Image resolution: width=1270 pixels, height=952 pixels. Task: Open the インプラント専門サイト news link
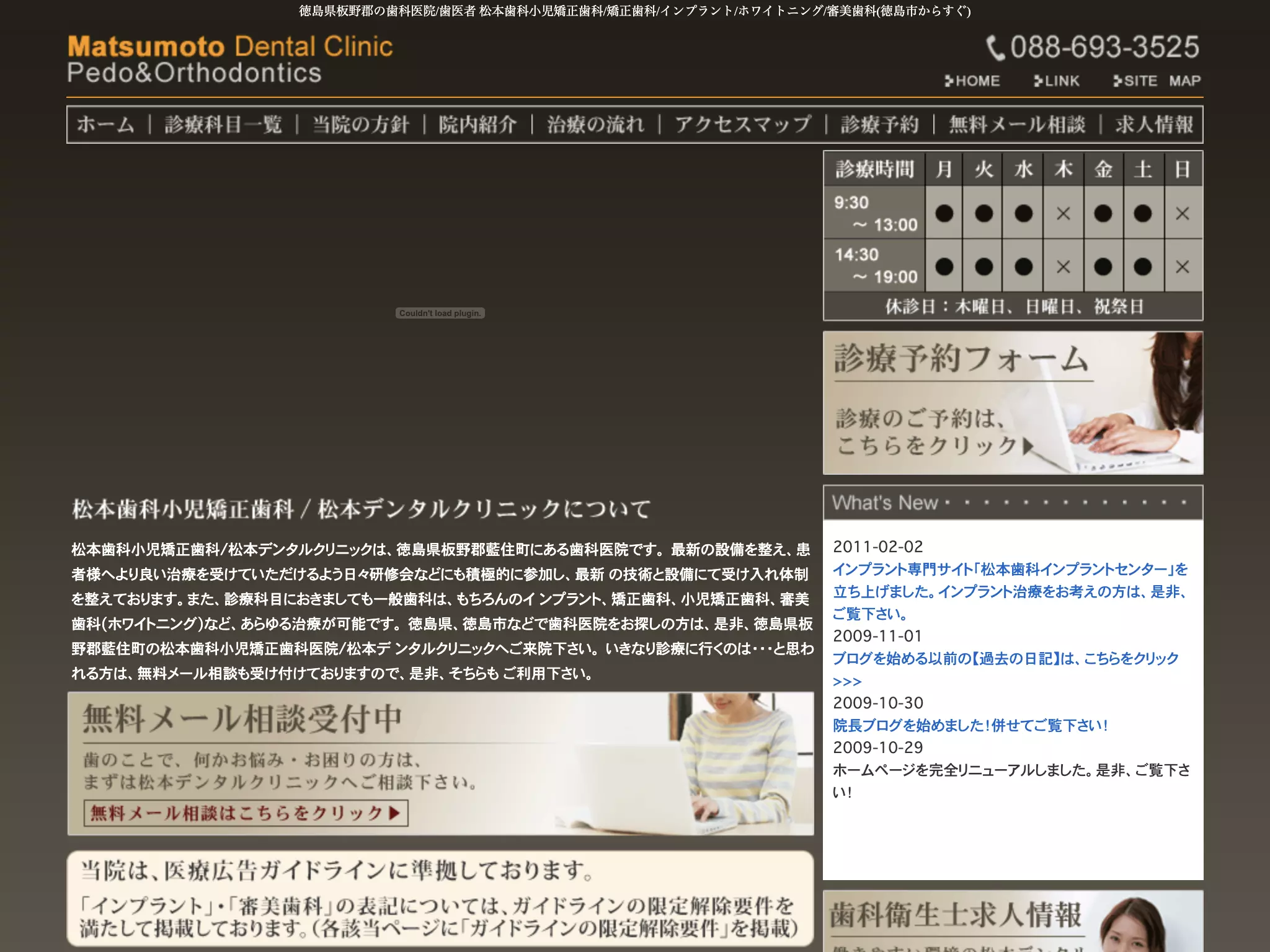coord(1010,591)
